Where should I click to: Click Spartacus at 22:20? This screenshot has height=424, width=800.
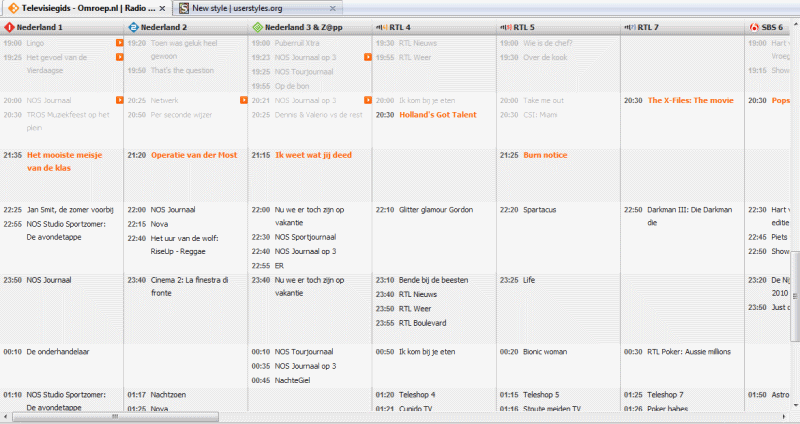coord(539,210)
